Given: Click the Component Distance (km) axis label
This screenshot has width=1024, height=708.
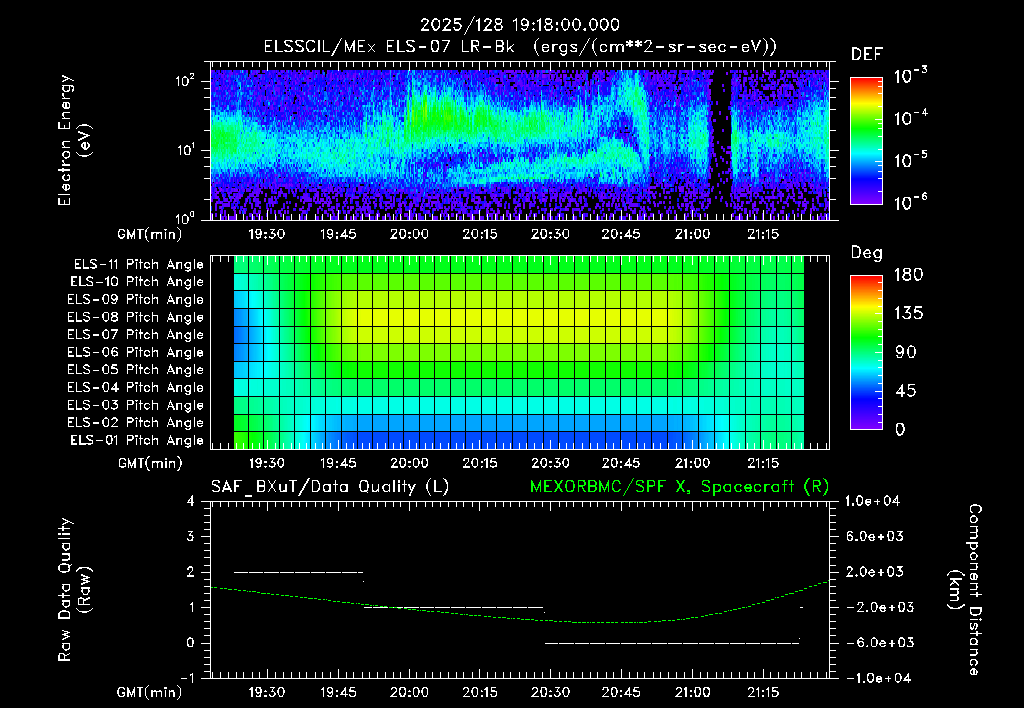Looking at the screenshot, I should pos(965,590).
